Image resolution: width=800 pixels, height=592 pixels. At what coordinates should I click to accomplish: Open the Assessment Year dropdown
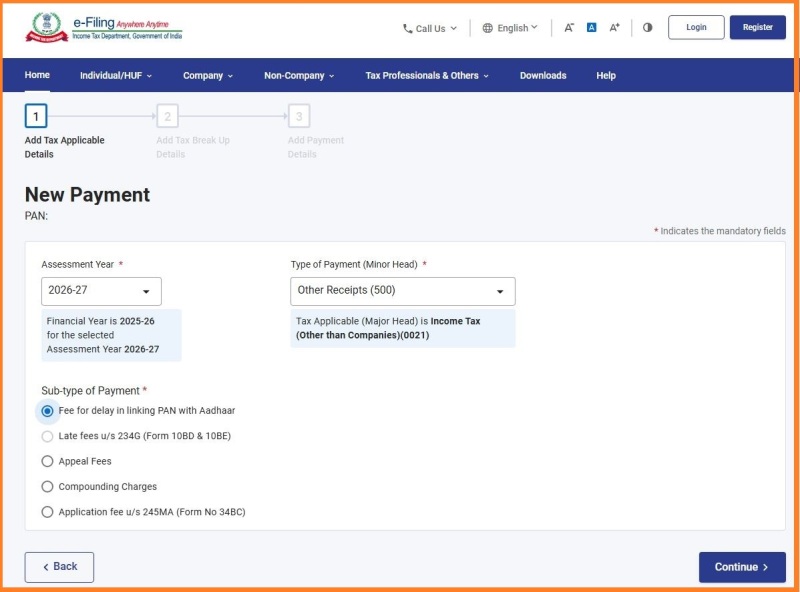[x=101, y=291]
